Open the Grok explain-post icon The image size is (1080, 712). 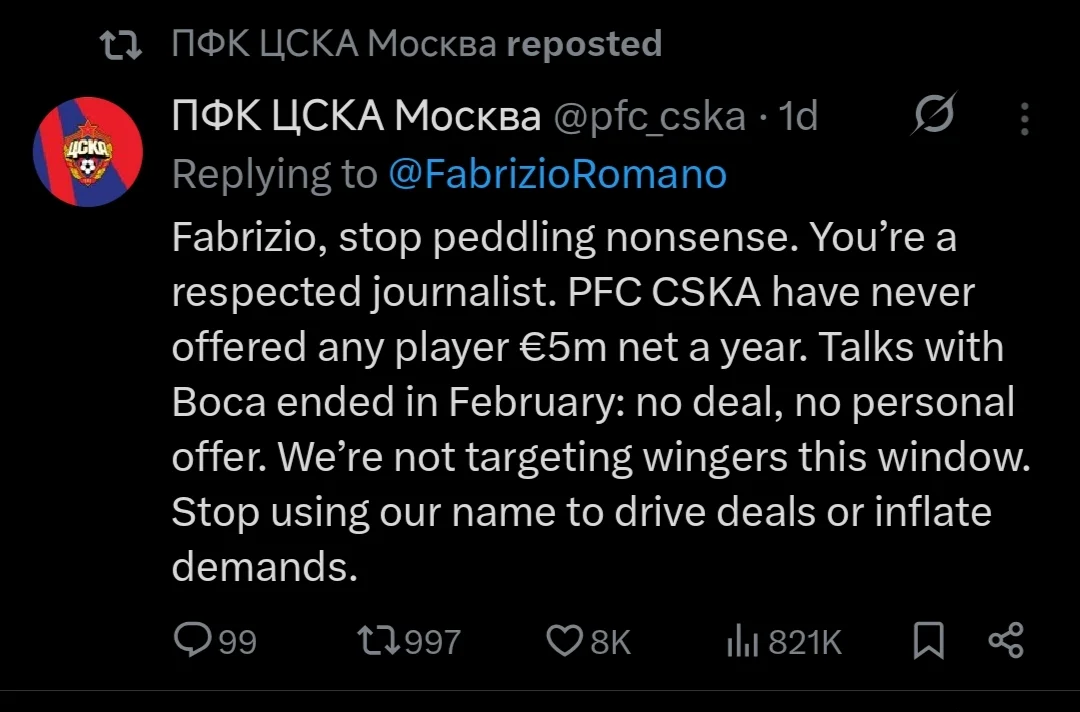(934, 114)
